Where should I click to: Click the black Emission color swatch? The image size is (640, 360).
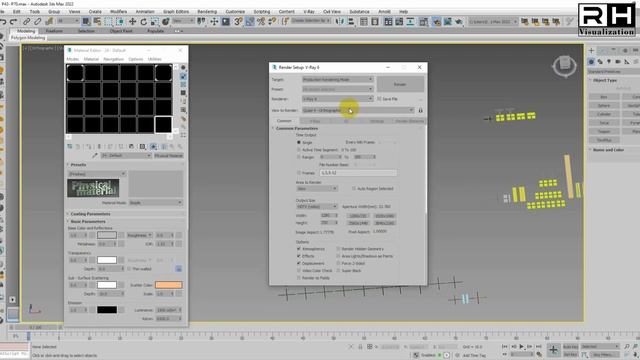click(x=107, y=310)
